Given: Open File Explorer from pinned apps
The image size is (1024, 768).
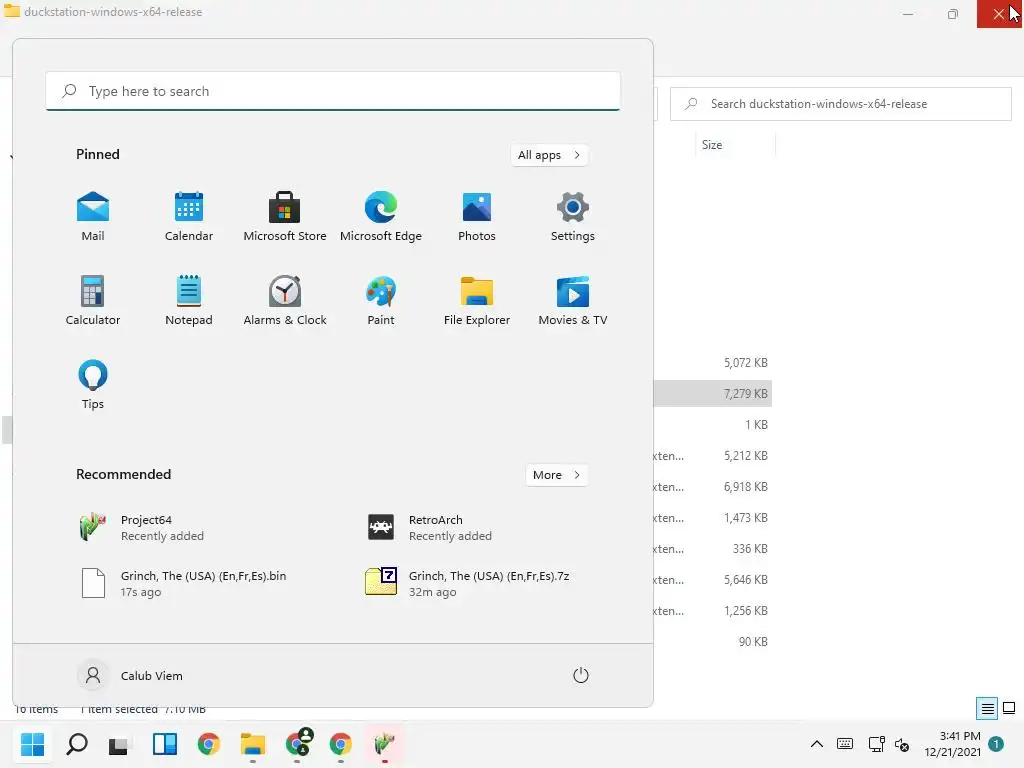Looking at the screenshot, I should click(x=477, y=300).
